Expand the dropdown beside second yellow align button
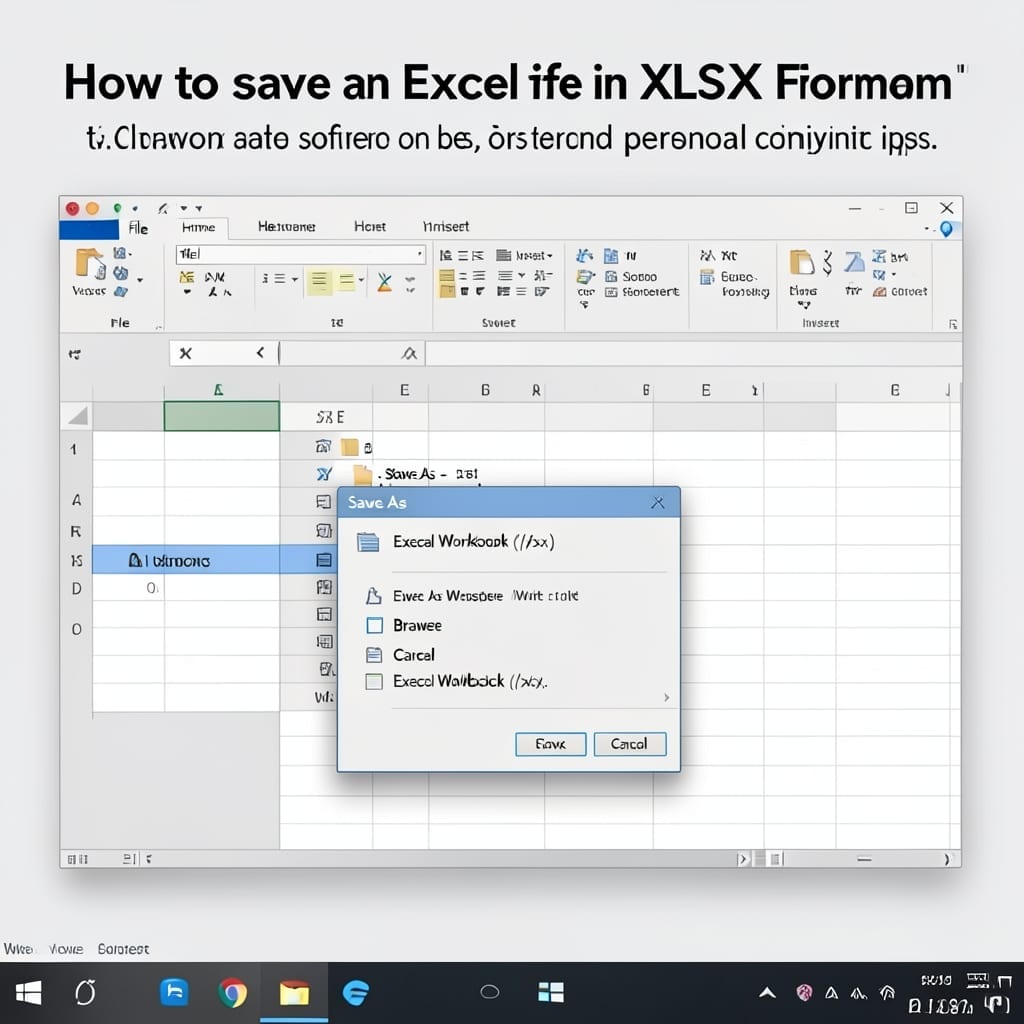 click(x=361, y=280)
